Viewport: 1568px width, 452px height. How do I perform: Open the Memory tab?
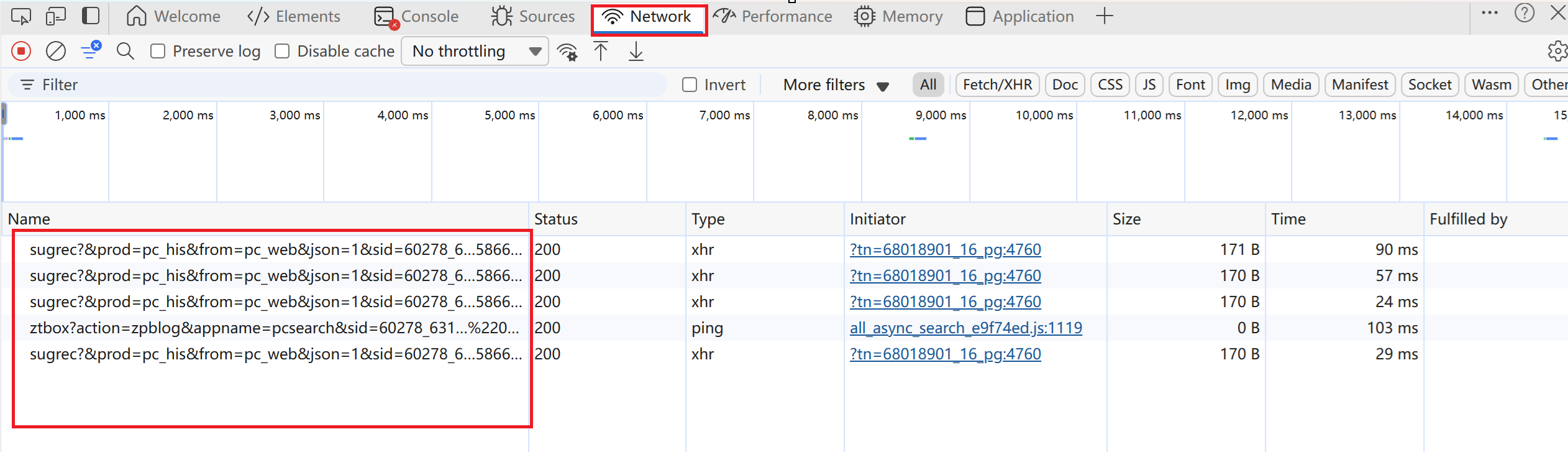[898, 16]
